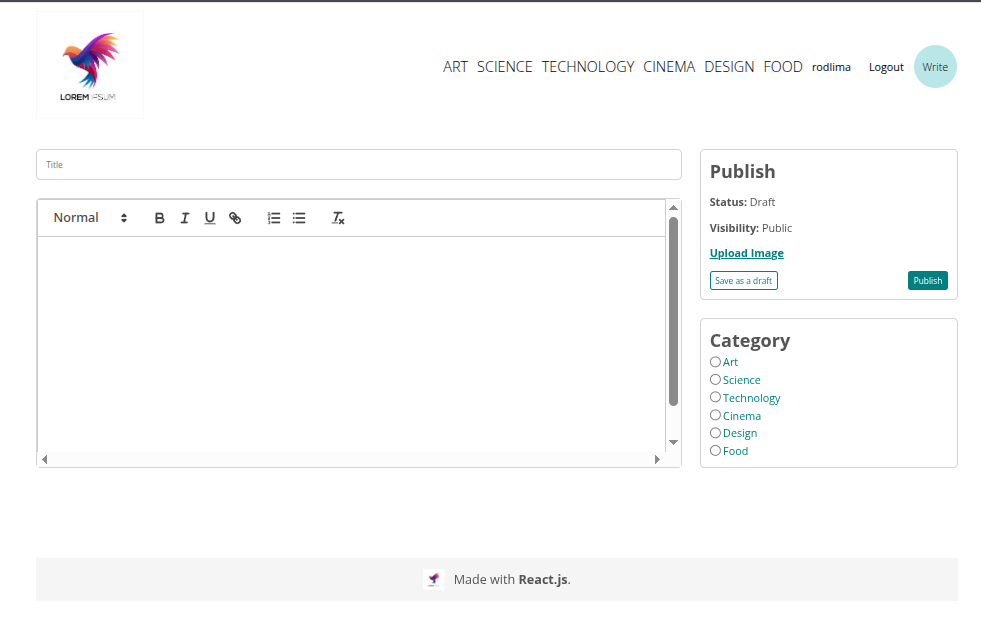Go to the CINEMA navigation section
This screenshot has height=636, width=981.
click(x=668, y=67)
